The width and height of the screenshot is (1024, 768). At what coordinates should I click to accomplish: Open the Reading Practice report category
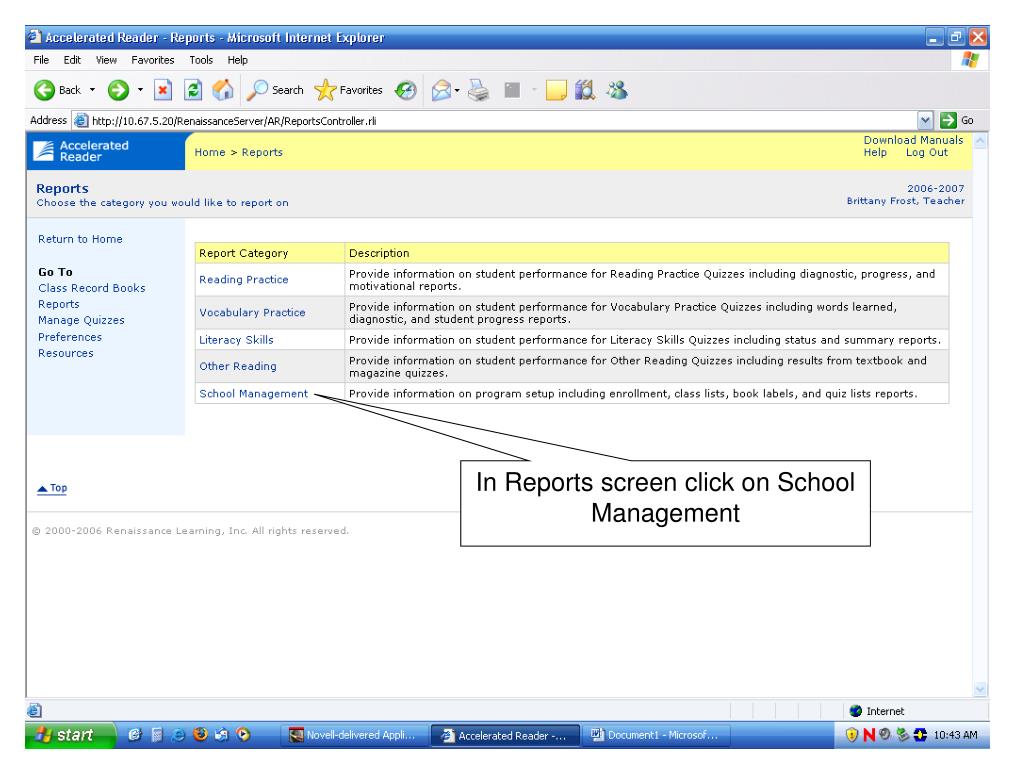point(244,280)
